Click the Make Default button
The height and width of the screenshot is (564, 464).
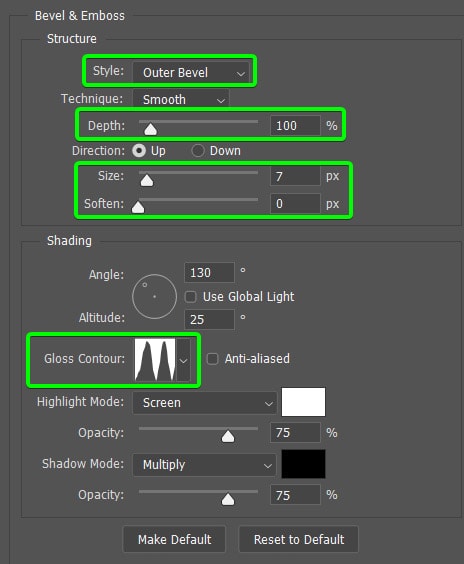[174, 539]
